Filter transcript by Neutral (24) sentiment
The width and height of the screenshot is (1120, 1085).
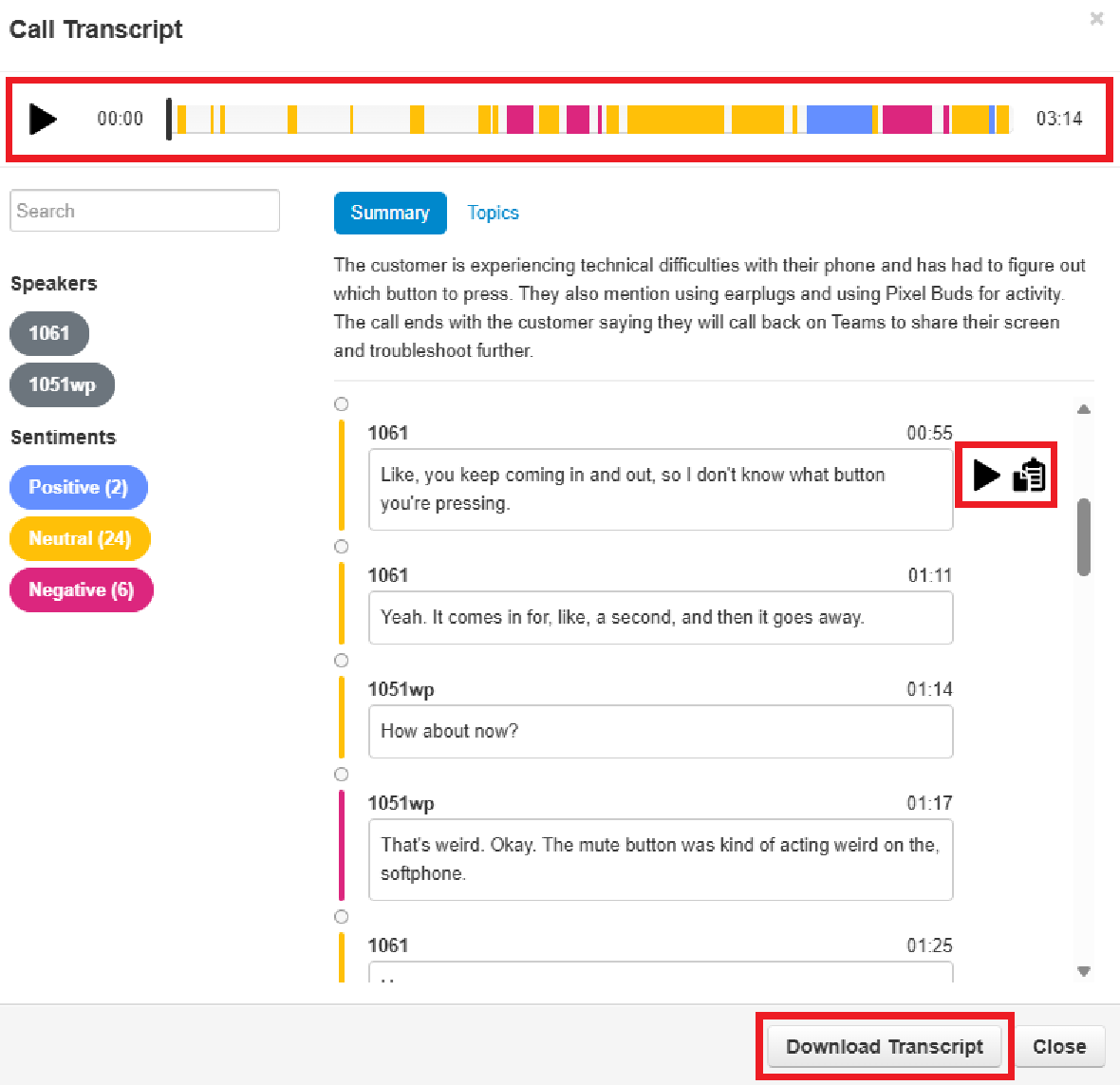(80, 539)
